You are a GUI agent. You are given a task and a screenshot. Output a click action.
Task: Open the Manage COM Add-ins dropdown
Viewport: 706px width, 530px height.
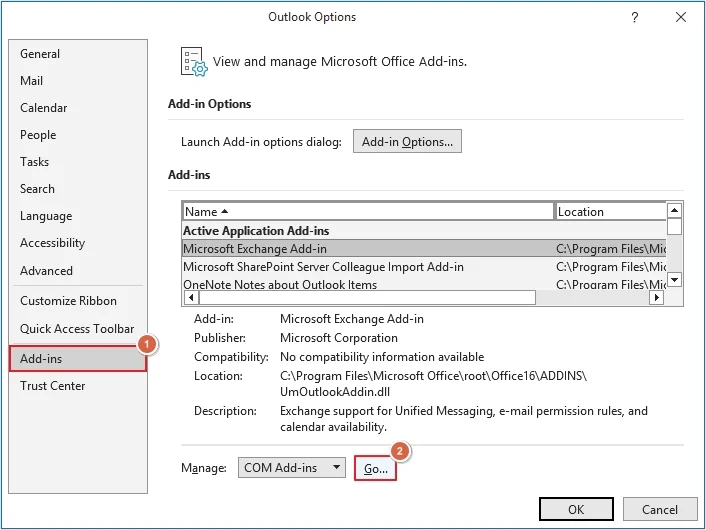(292, 468)
